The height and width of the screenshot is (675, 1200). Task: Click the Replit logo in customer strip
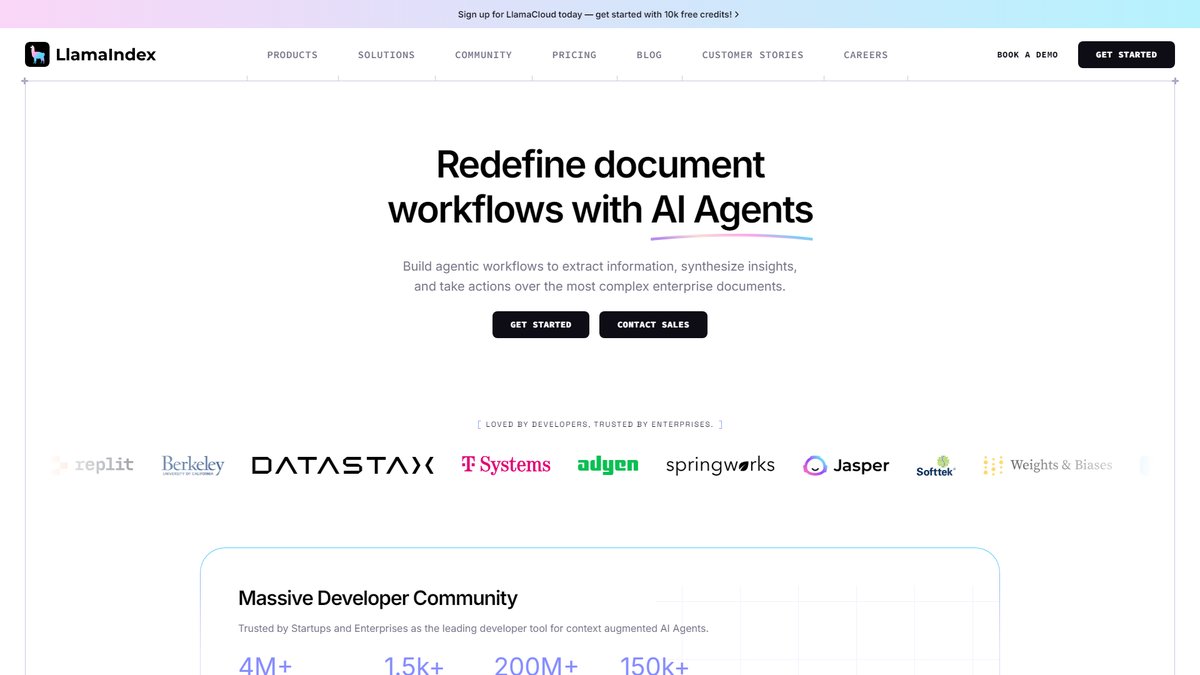92,465
